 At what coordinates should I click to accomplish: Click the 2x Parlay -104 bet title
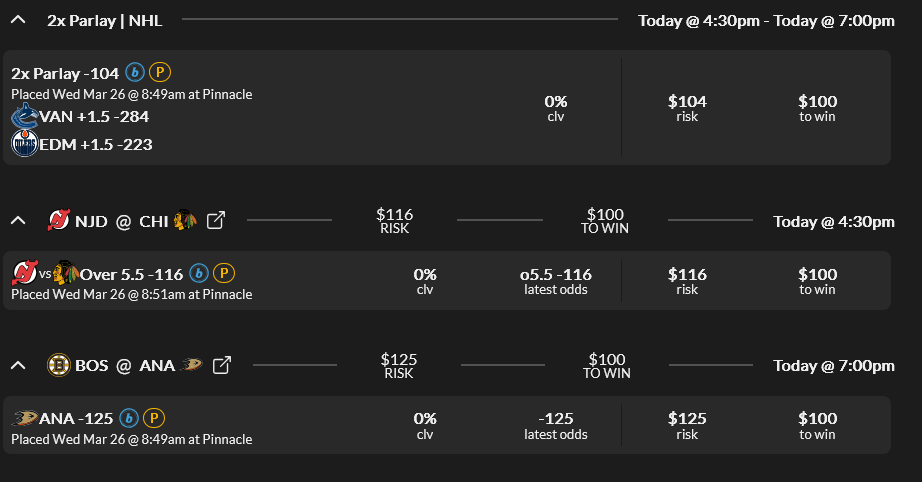pos(65,73)
